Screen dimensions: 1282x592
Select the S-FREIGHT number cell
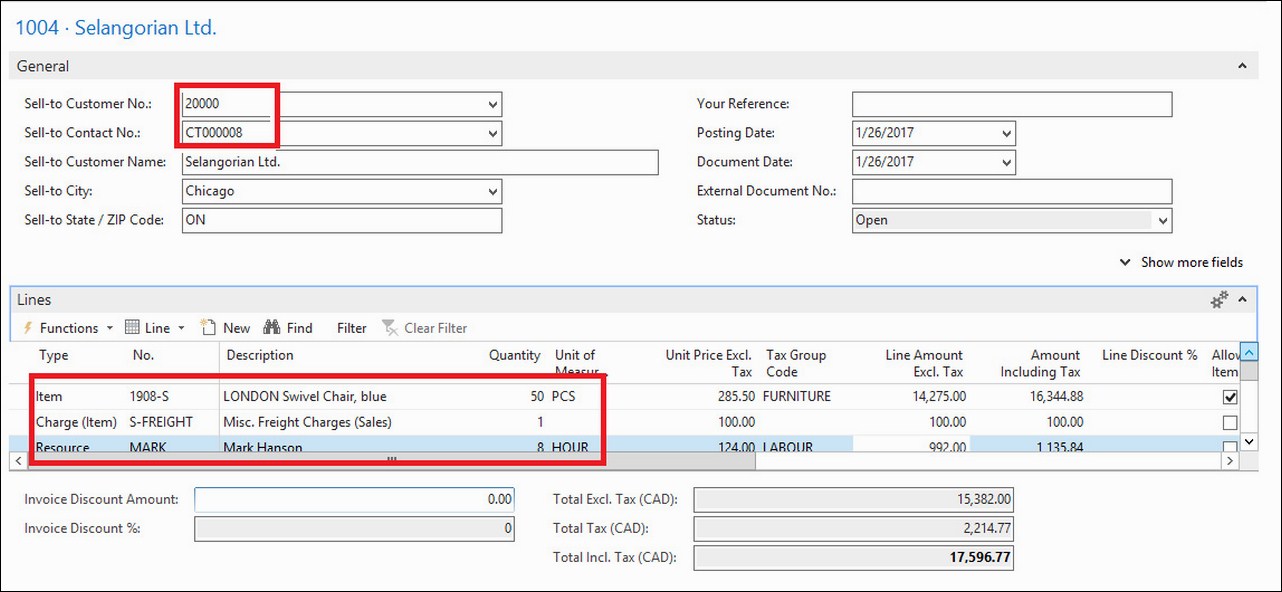(161, 422)
